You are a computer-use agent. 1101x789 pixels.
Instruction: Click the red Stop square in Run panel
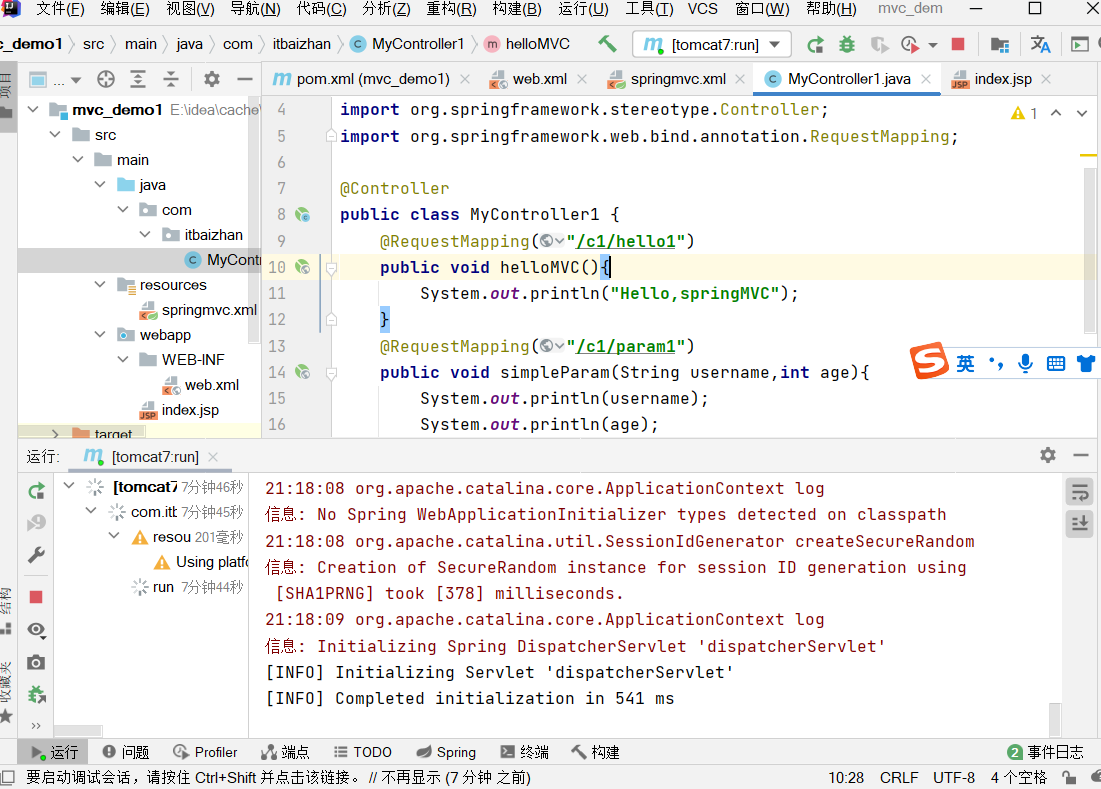point(37,597)
